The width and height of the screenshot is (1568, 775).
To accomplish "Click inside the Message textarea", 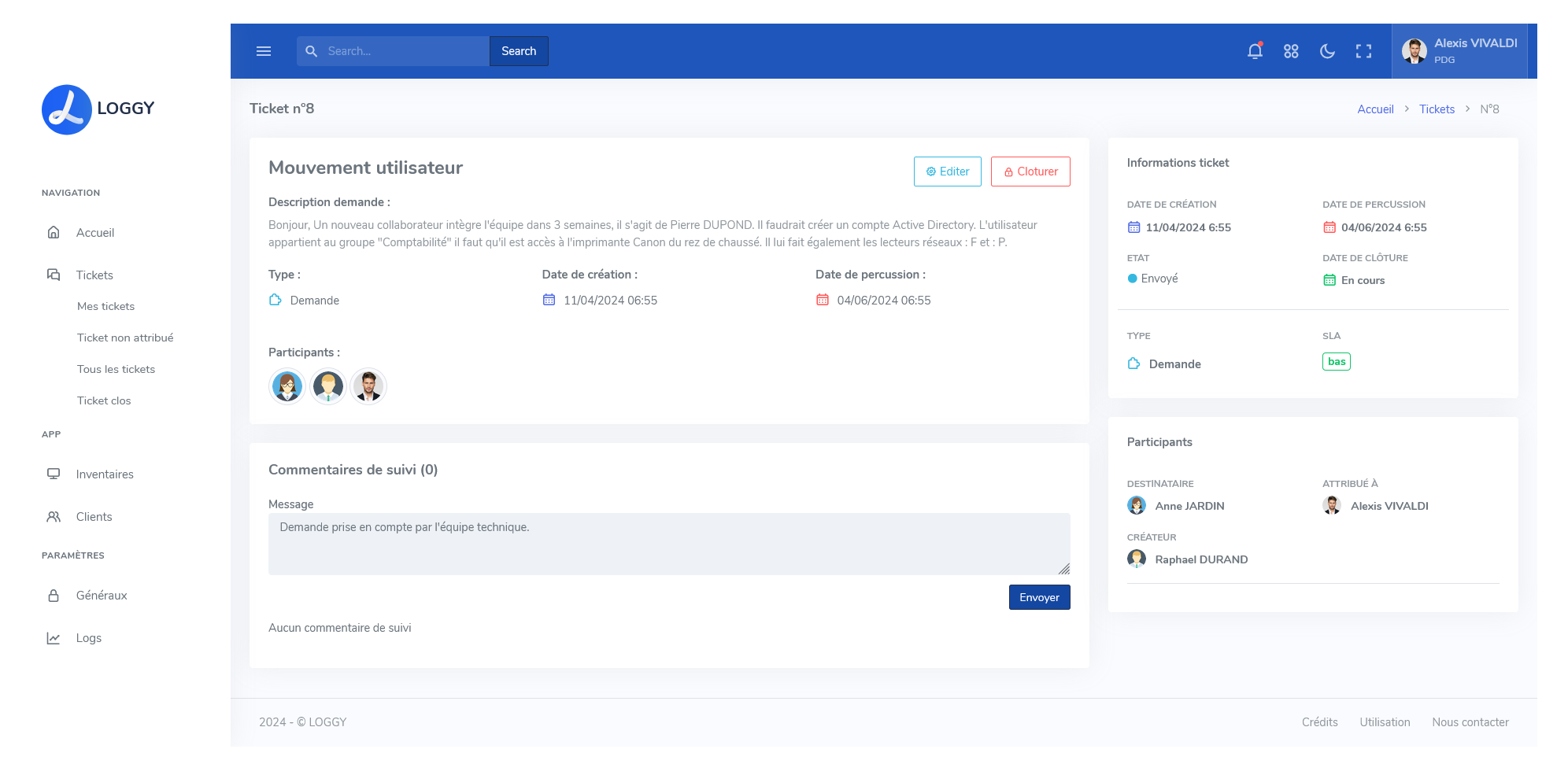I will pyautogui.click(x=669, y=544).
